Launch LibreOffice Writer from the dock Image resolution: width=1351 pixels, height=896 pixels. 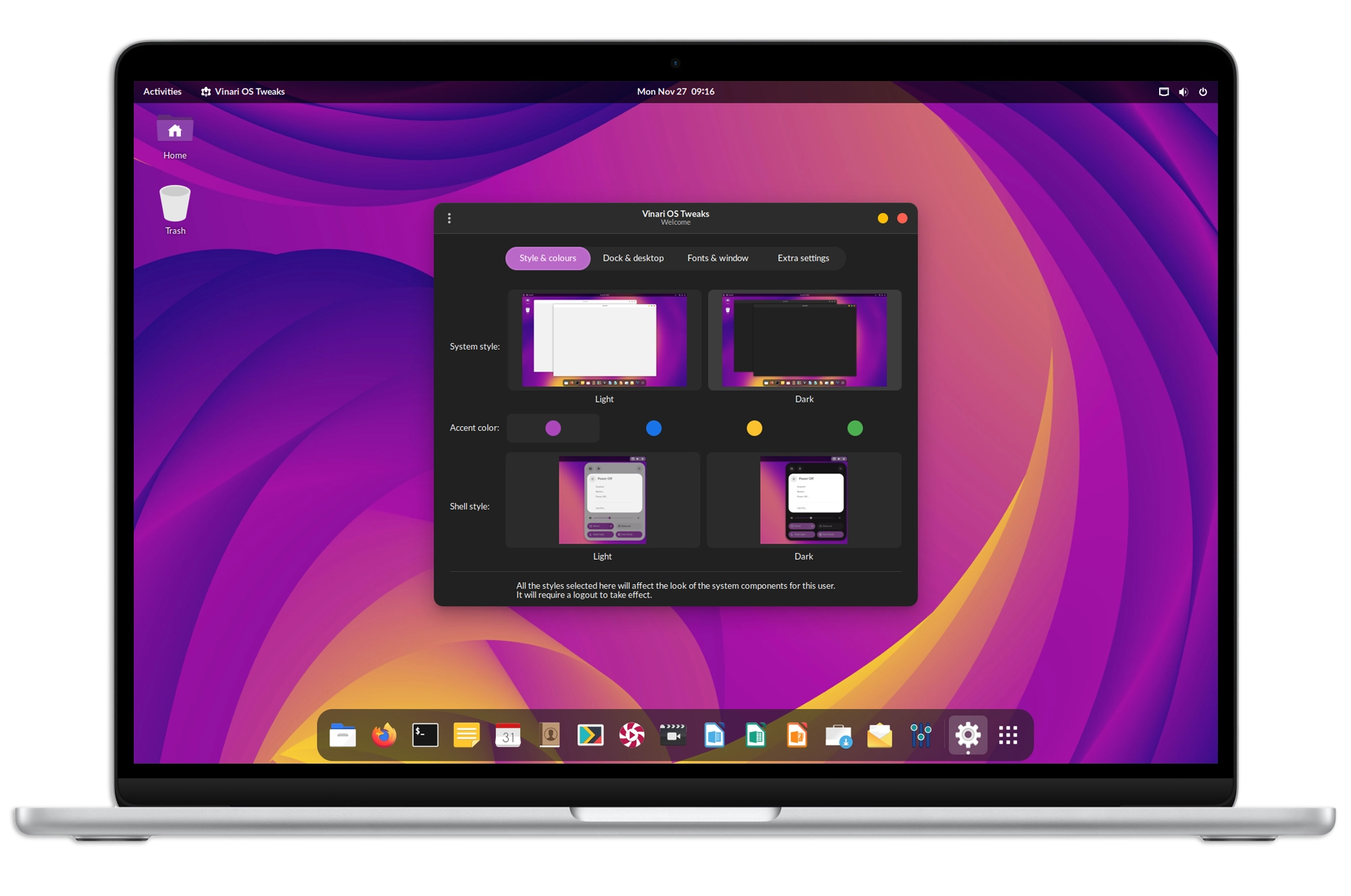tap(714, 735)
